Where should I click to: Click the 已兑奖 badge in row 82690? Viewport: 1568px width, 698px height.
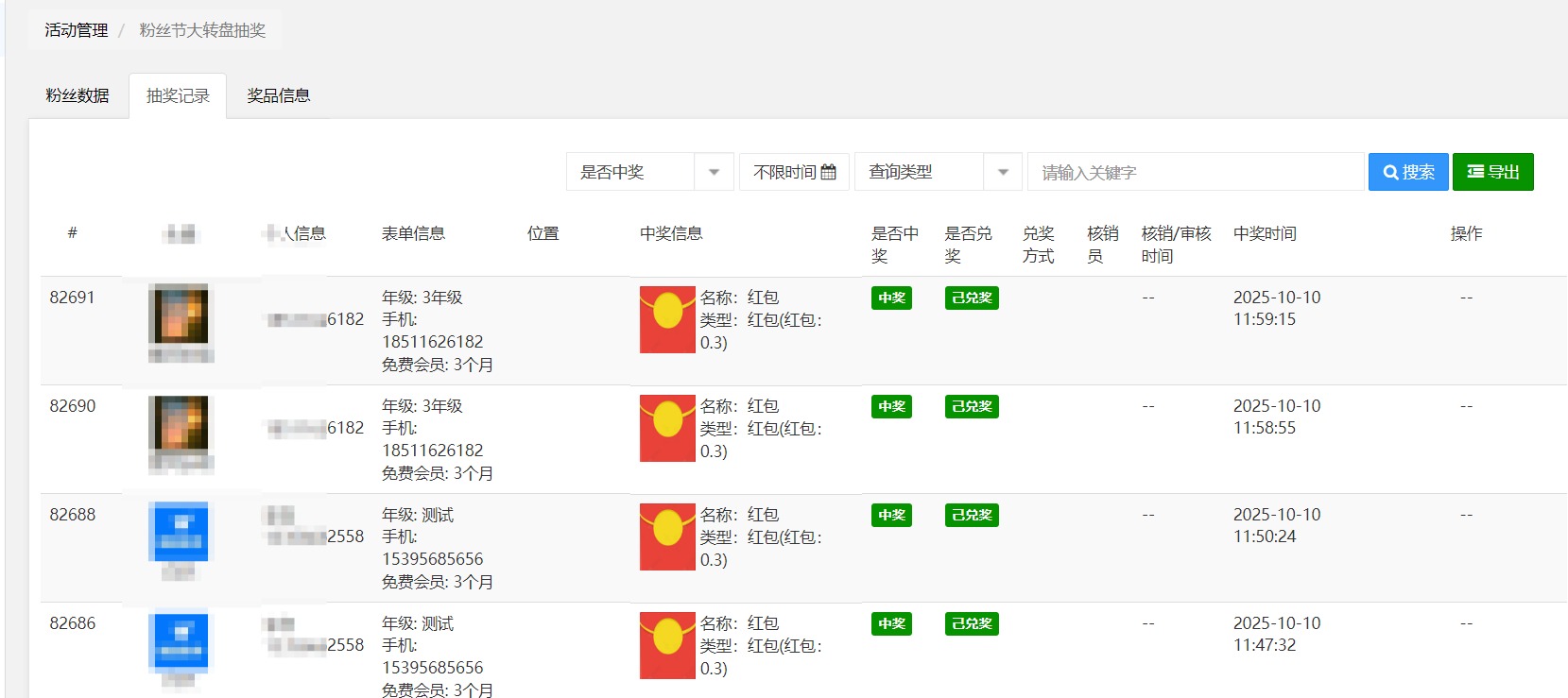point(972,406)
